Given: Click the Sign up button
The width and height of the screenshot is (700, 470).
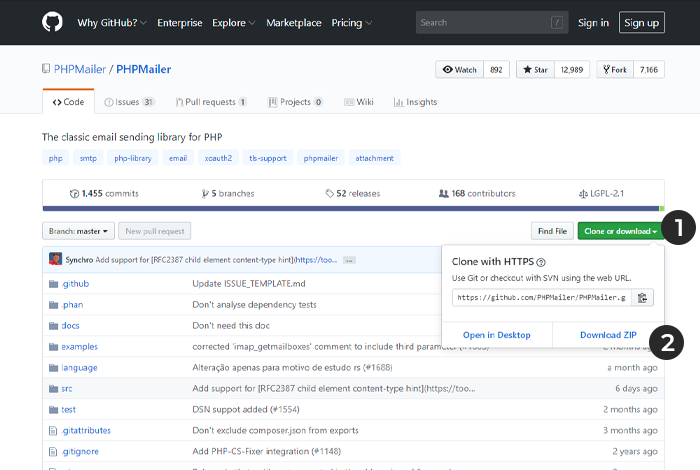Looking at the screenshot, I should coord(642,22).
